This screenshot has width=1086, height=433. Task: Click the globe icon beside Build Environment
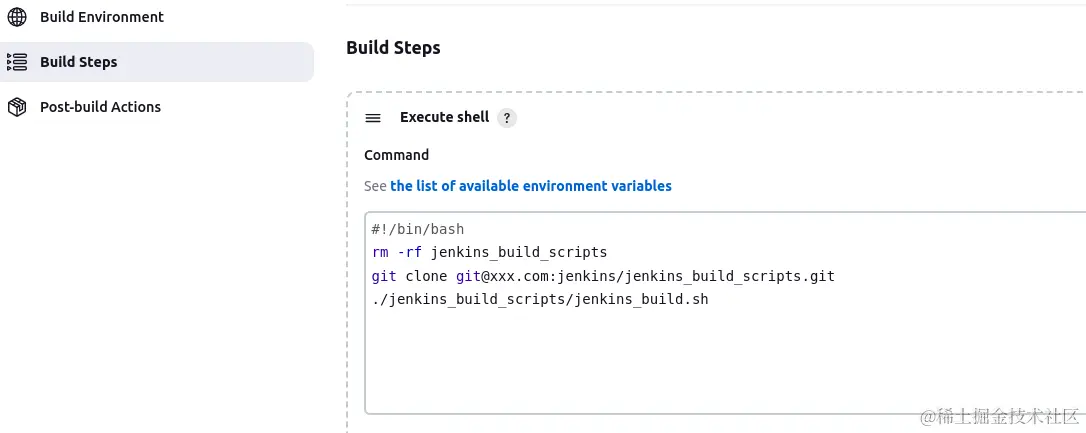[x=17, y=17]
